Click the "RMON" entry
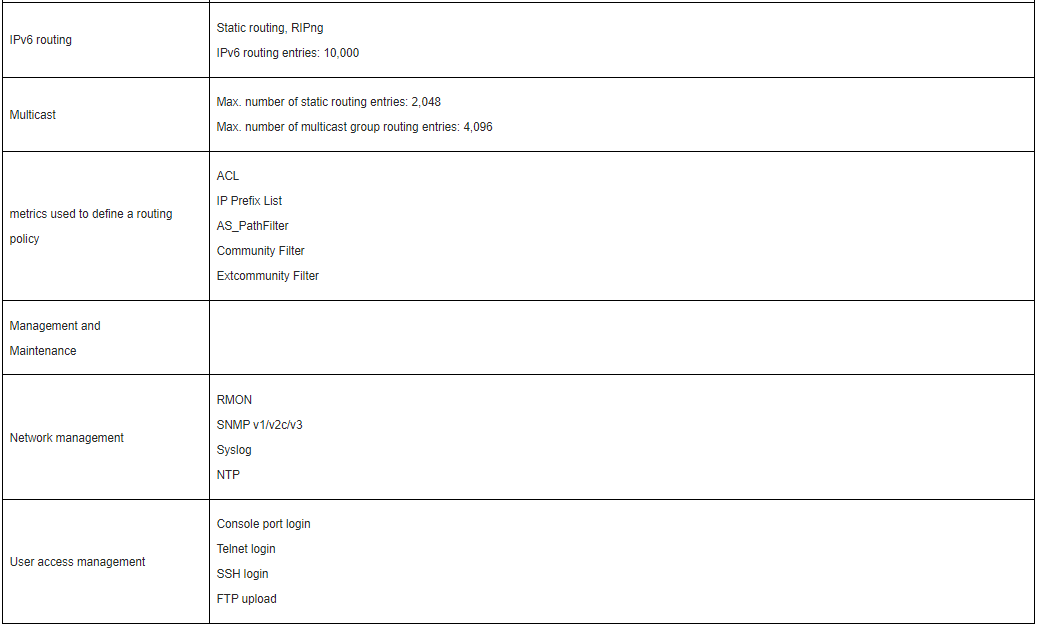The image size is (1037, 626). point(235,400)
